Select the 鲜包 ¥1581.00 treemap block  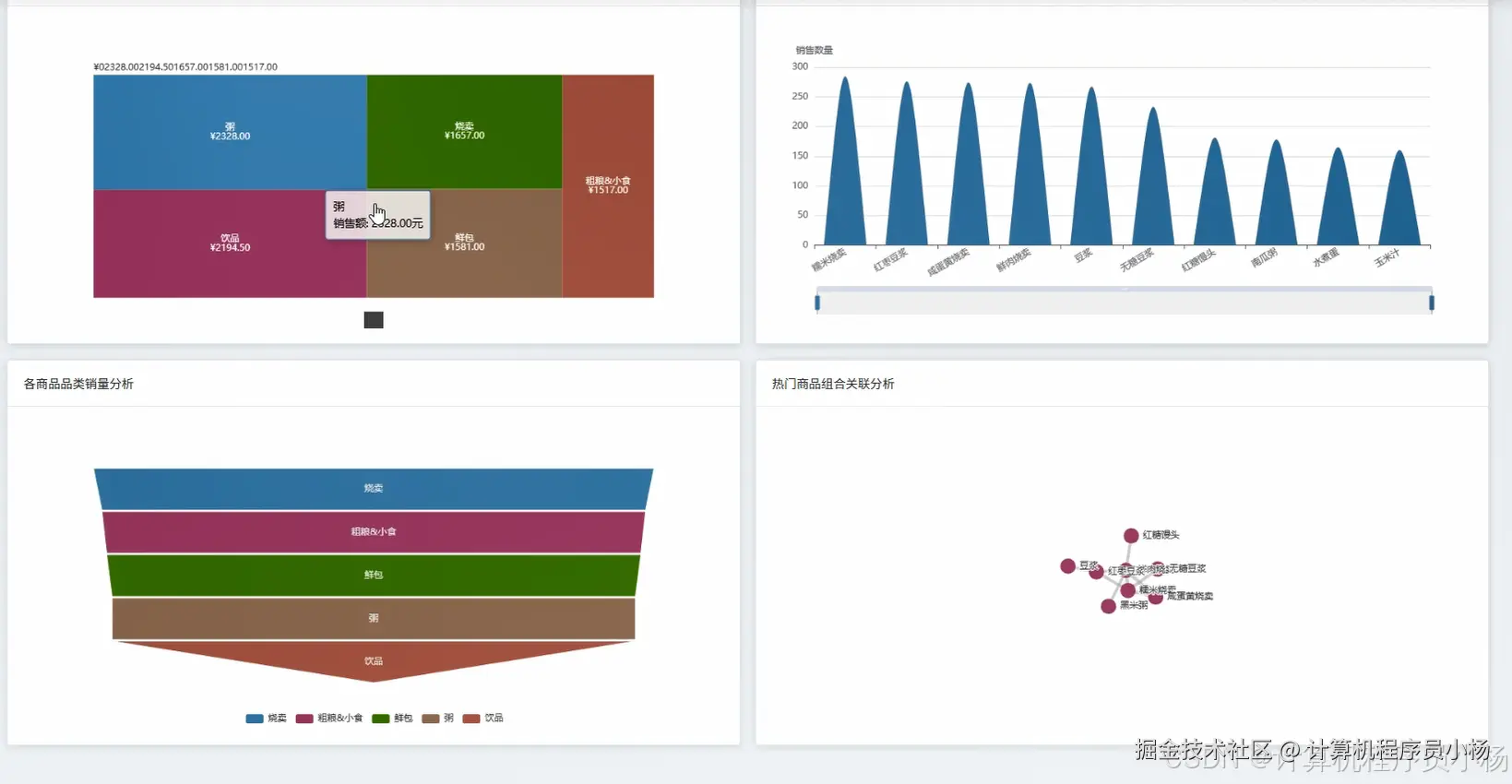pos(464,244)
